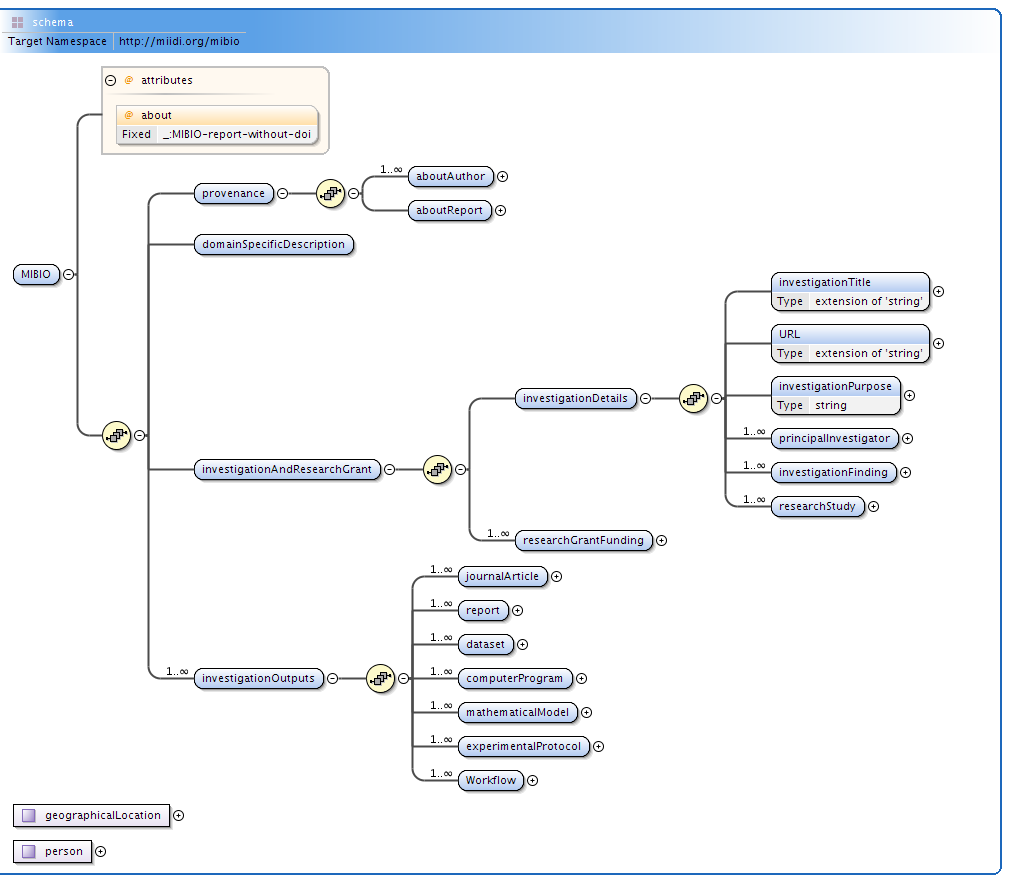The width and height of the screenshot is (1012, 895).
Task: Click the sequence icon after provenance
Action: (330, 194)
